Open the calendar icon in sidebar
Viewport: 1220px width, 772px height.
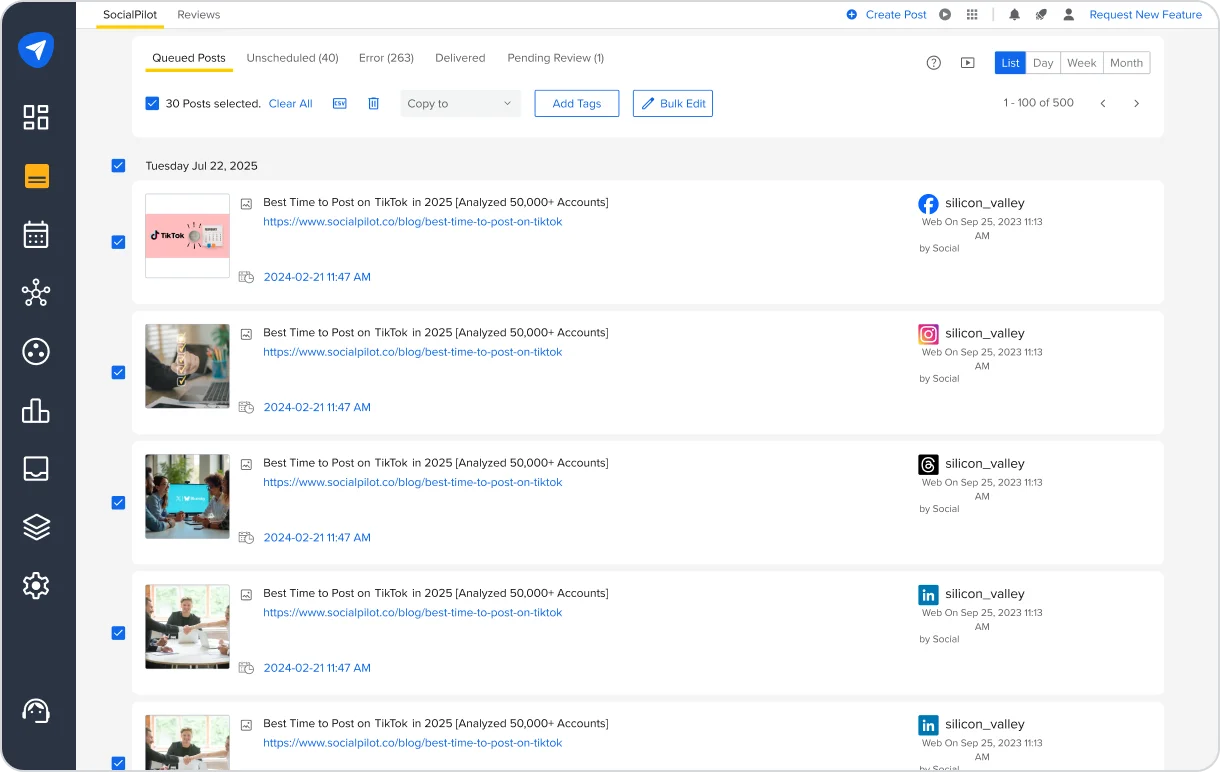pyautogui.click(x=36, y=235)
